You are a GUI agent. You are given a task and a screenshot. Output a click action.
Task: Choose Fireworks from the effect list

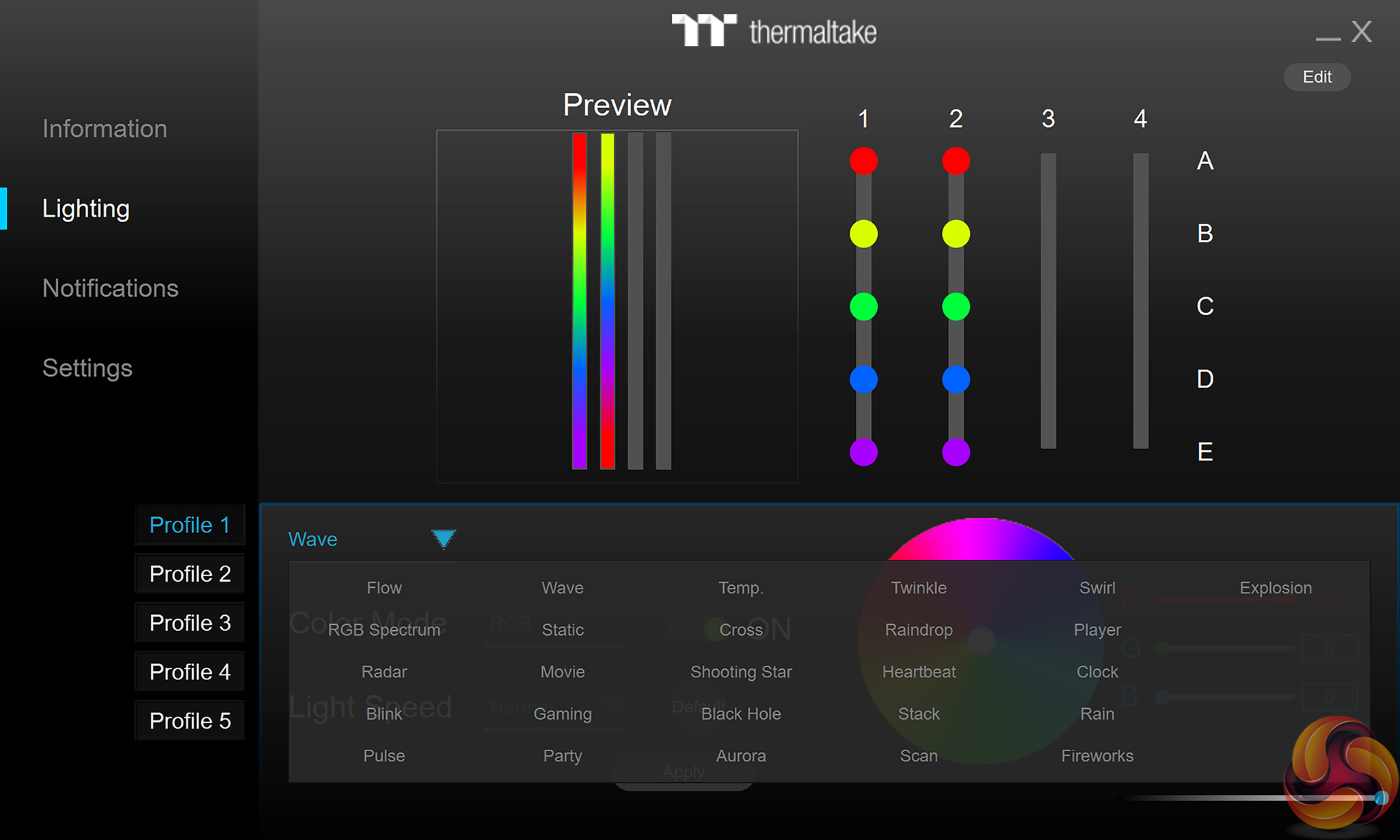pyautogui.click(x=1096, y=755)
